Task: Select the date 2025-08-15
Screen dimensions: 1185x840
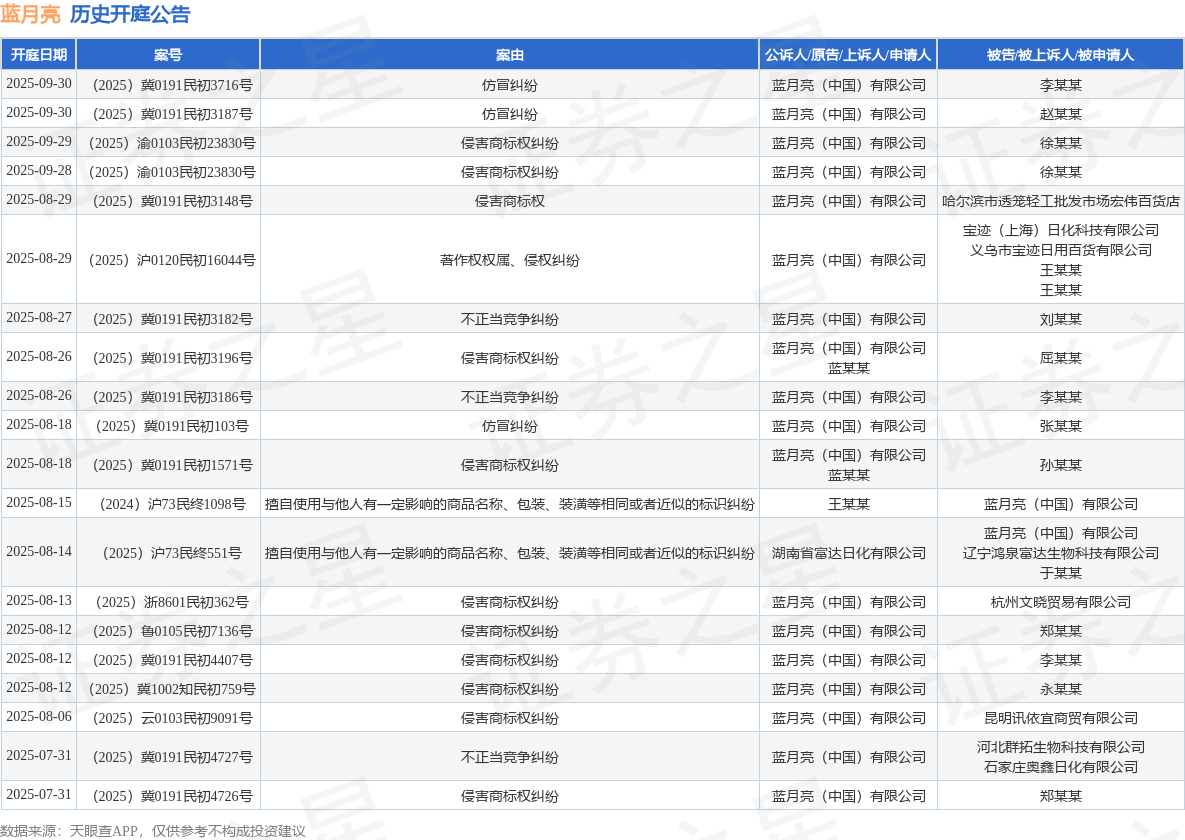Action: point(39,502)
